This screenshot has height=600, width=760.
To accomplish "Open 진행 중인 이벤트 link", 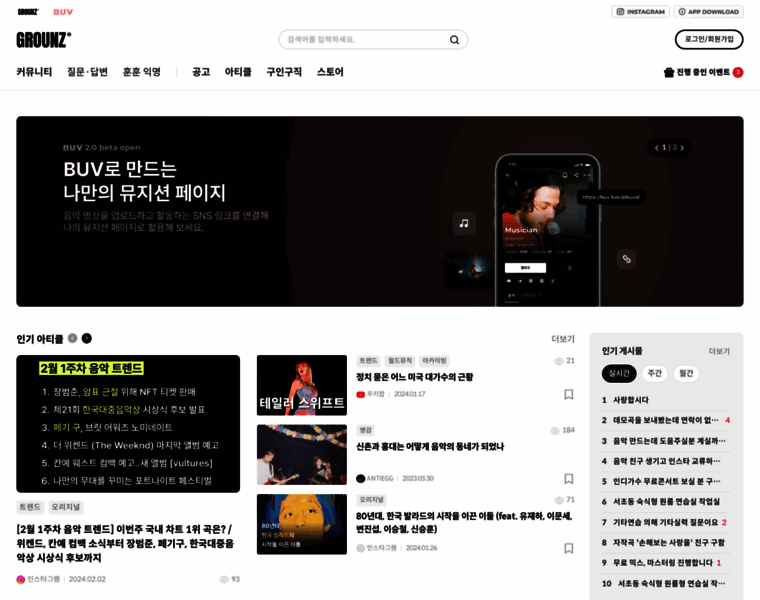I will (703, 72).
